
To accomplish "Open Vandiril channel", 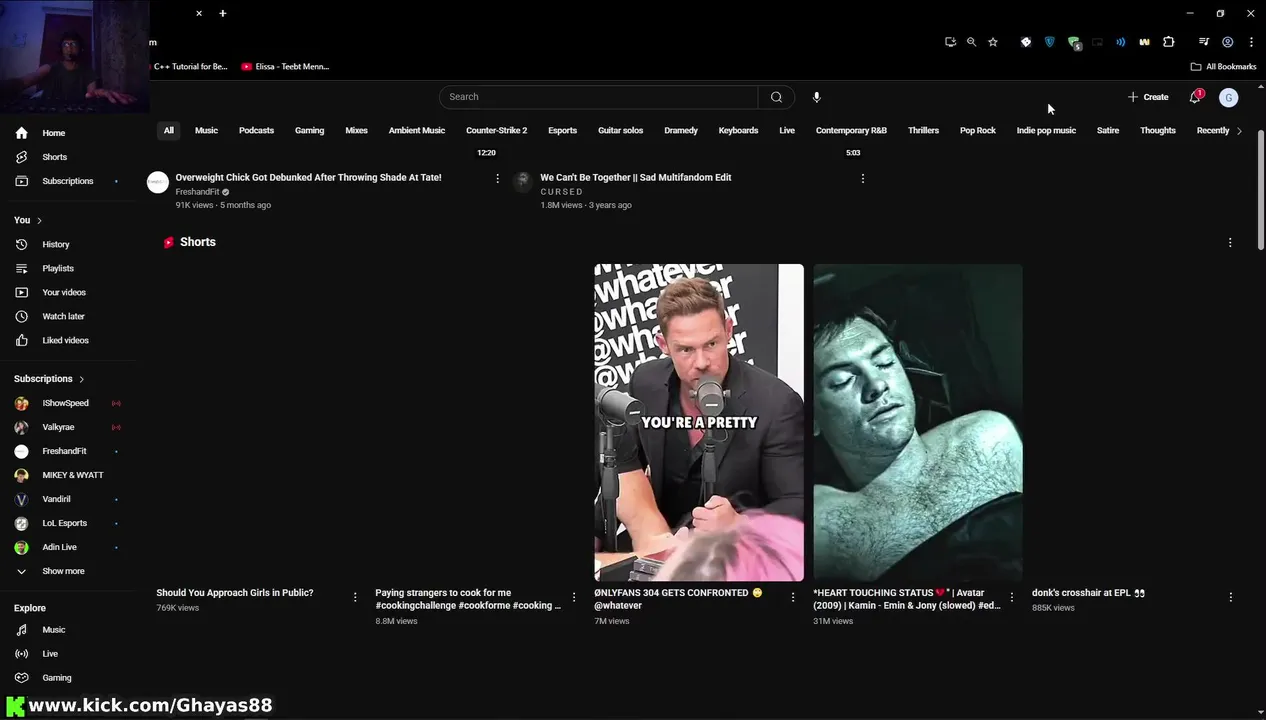I will click(x=56, y=499).
